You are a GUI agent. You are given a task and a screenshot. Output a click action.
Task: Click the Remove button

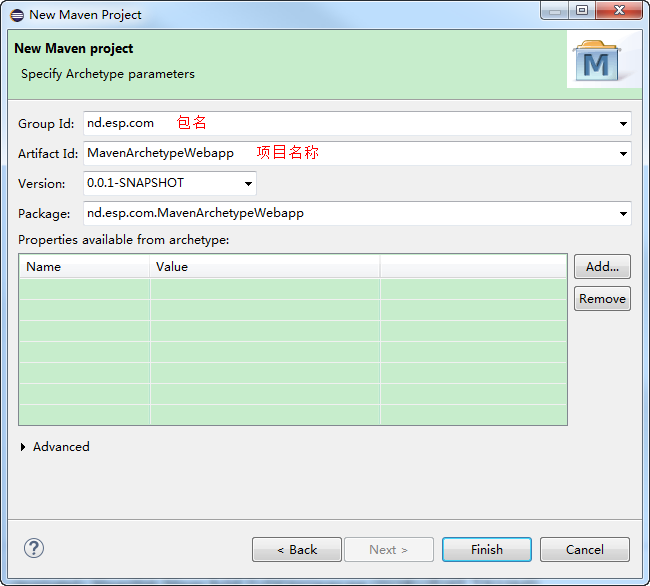pyautogui.click(x=602, y=298)
